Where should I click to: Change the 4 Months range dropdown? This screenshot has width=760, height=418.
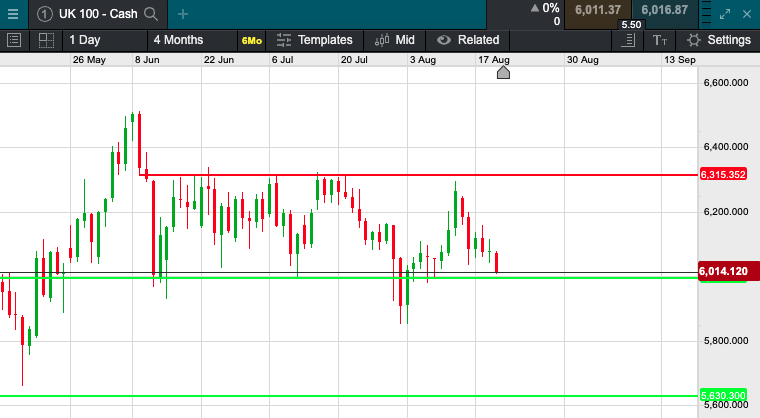(191, 40)
